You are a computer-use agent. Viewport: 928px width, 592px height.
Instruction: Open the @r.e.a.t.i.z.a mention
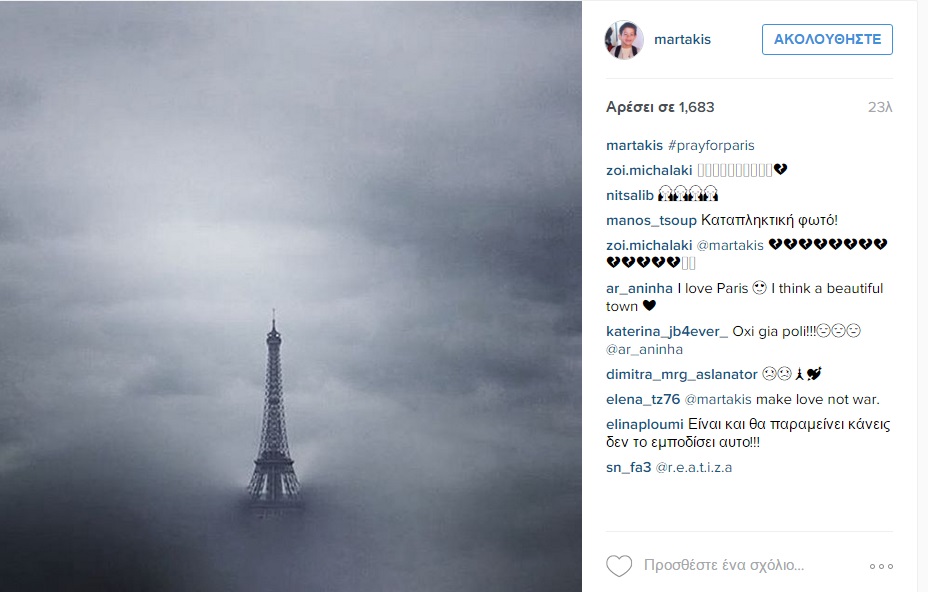tap(694, 468)
